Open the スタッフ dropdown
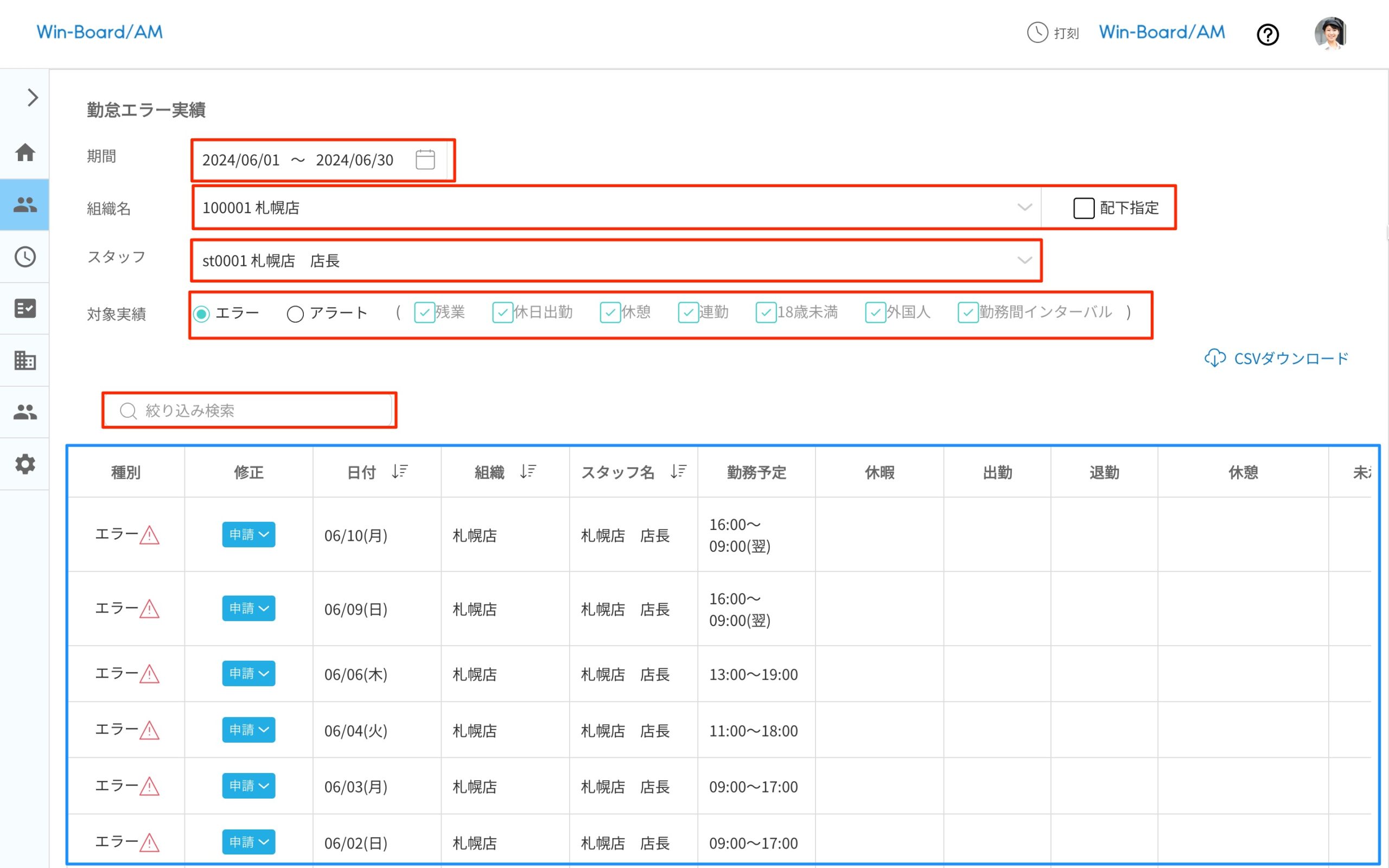Screen dimensions: 1389x868 tap(1024, 260)
